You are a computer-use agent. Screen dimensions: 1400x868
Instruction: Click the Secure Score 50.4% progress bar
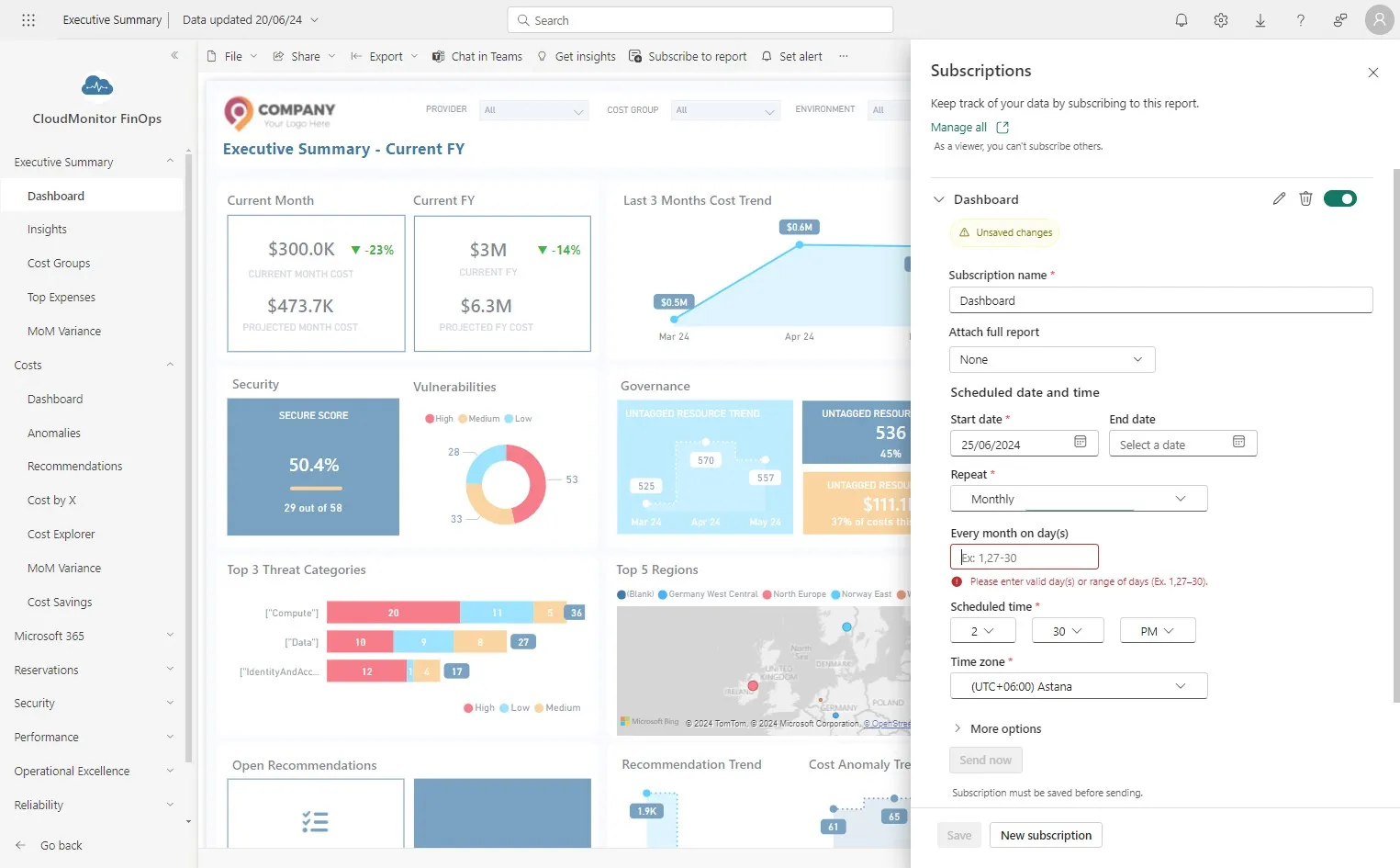[x=315, y=488]
